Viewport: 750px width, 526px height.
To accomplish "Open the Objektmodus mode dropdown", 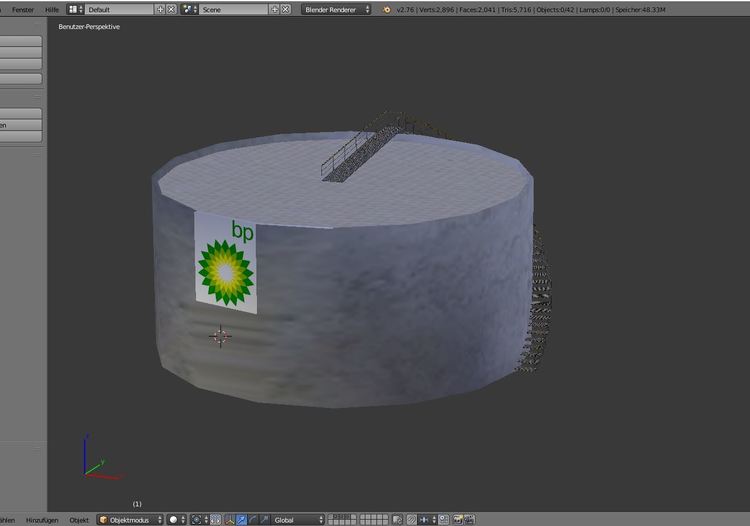I will pos(130,520).
